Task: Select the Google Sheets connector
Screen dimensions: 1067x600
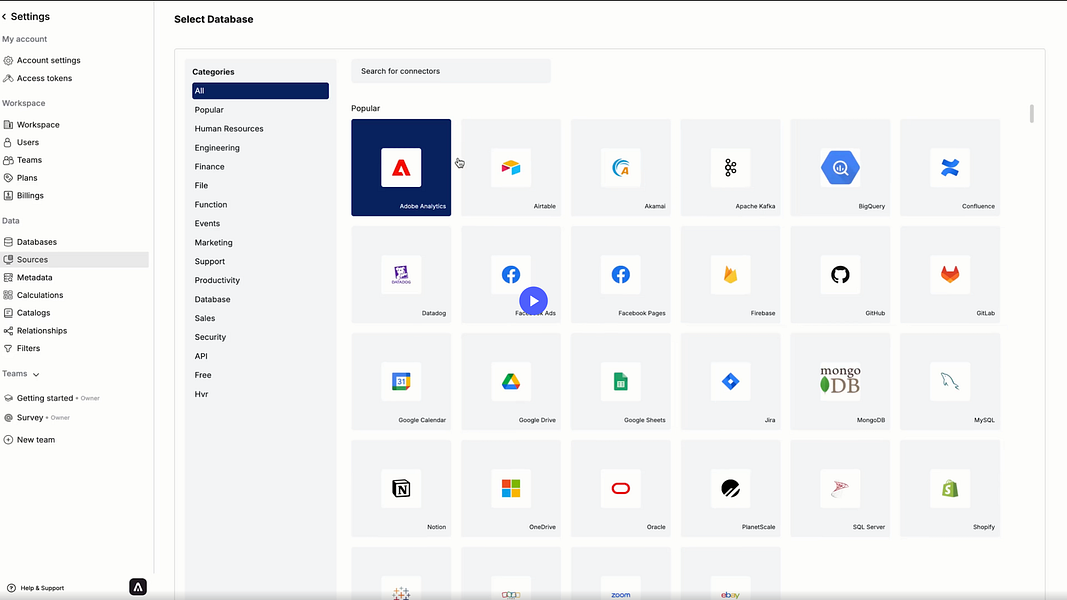Action: click(621, 381)
